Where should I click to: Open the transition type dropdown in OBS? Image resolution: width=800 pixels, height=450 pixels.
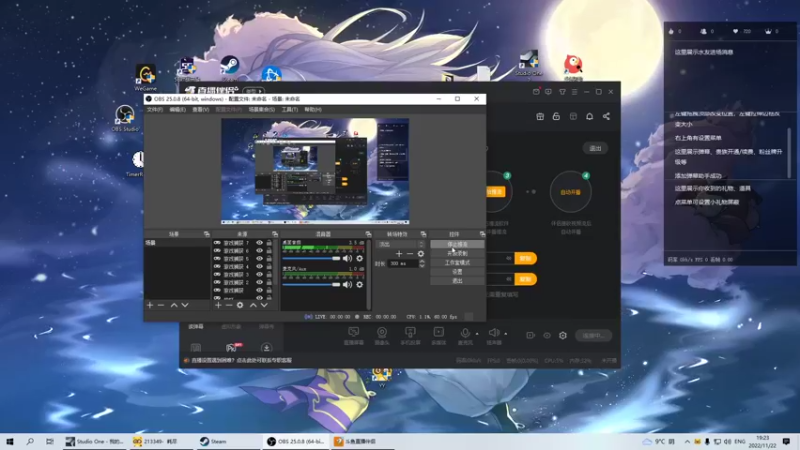pyautogui.click(x=400, y=244)
